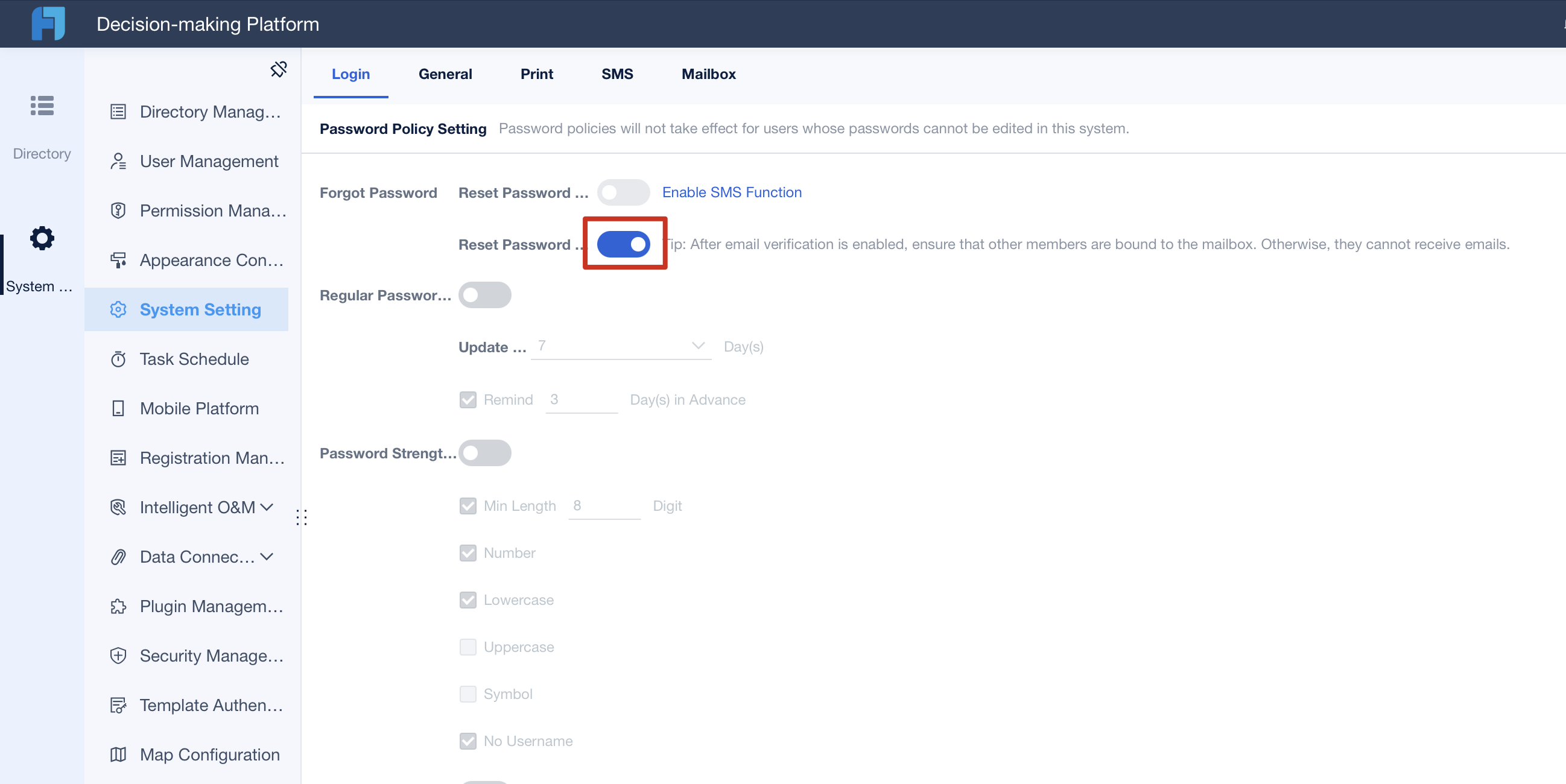Select the Login tab
1566x784 pixels.
(350, 74)
